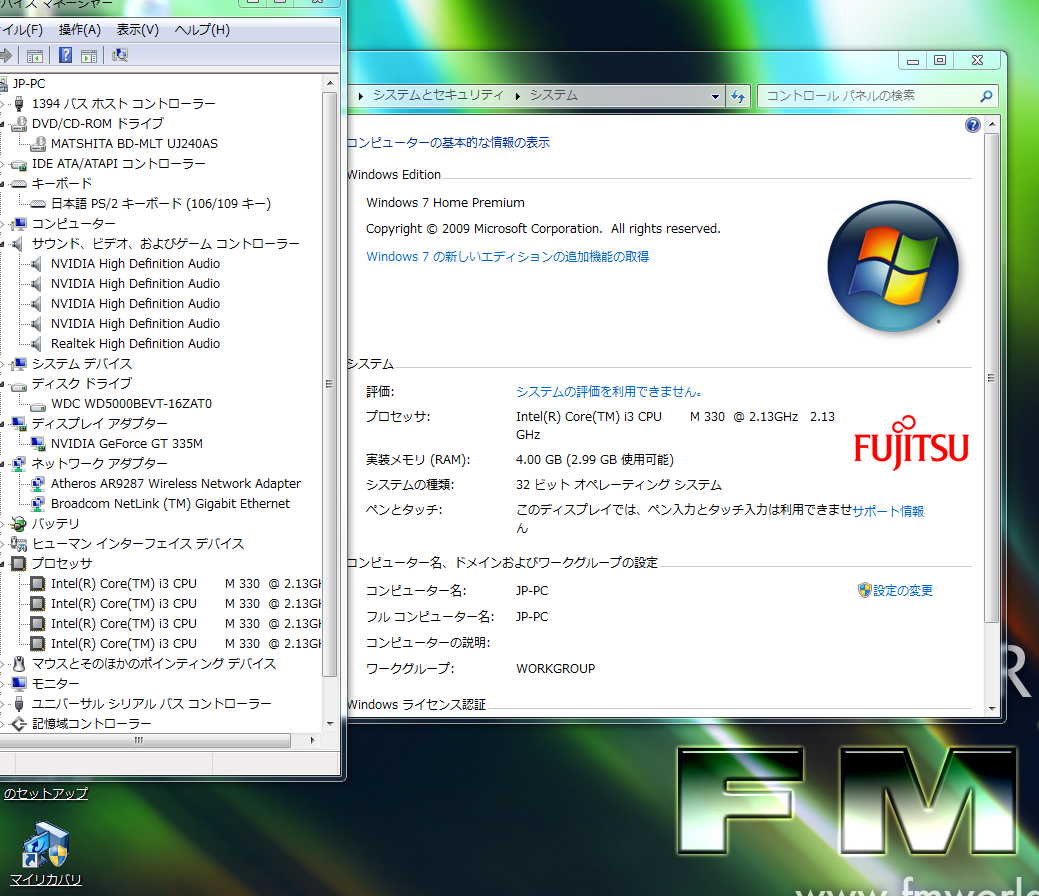This screenshot has height=896, width=1039.
Task: Click the システム デバイス category icon
Action: click(19, 364)
